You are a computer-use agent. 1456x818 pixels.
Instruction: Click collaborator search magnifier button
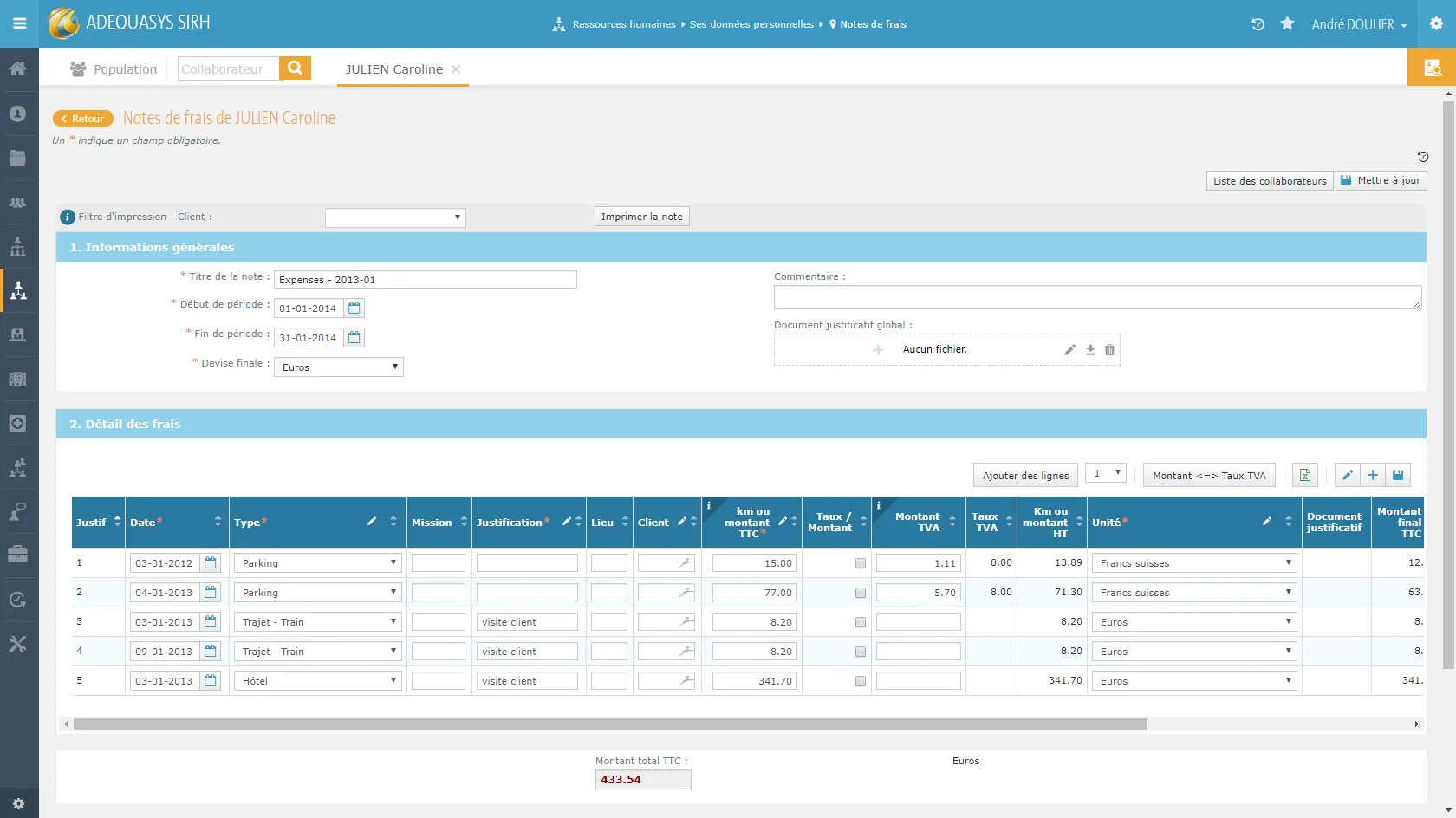coord(295,68)
